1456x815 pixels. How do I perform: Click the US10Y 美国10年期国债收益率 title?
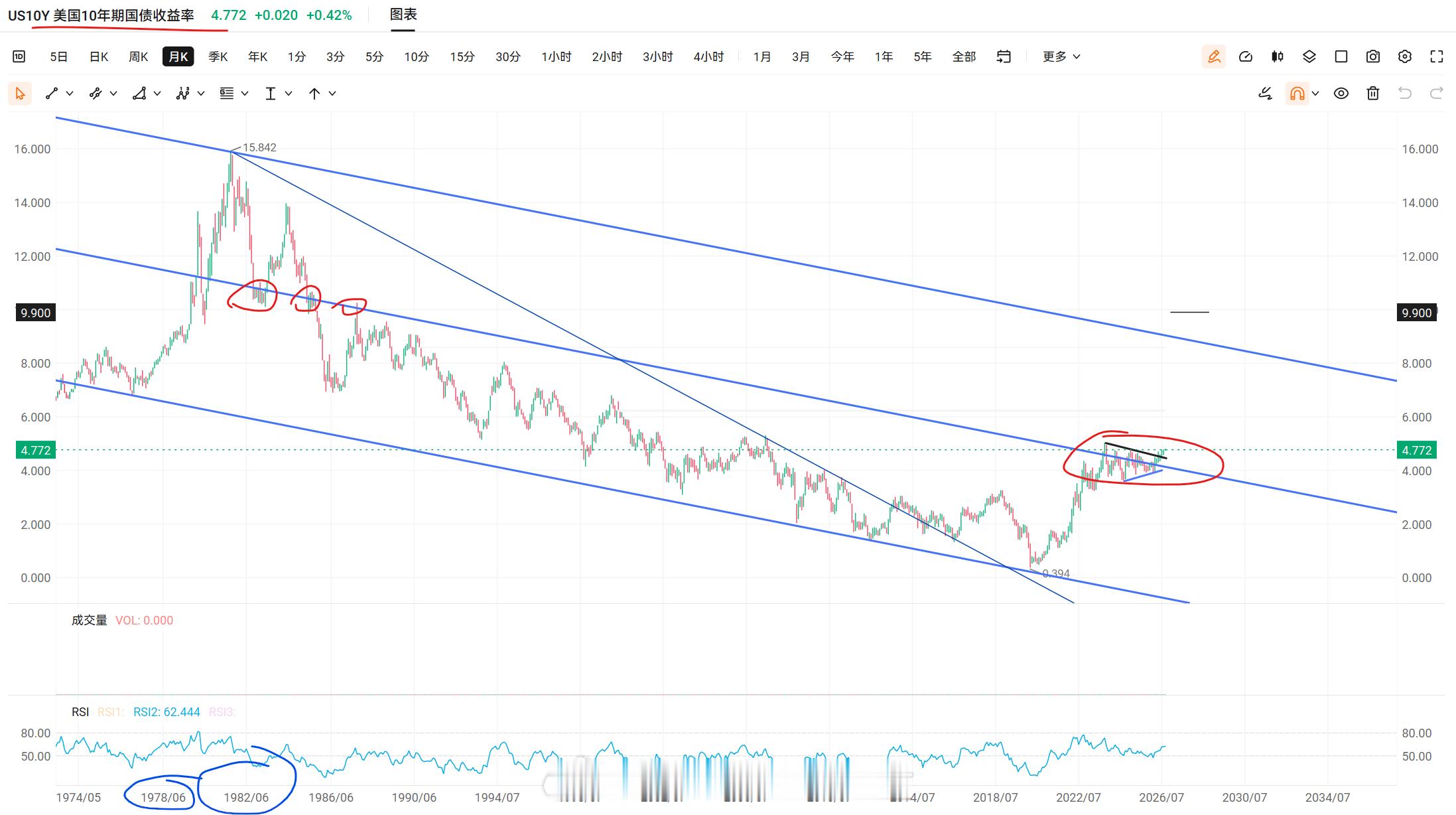[101, 15]
